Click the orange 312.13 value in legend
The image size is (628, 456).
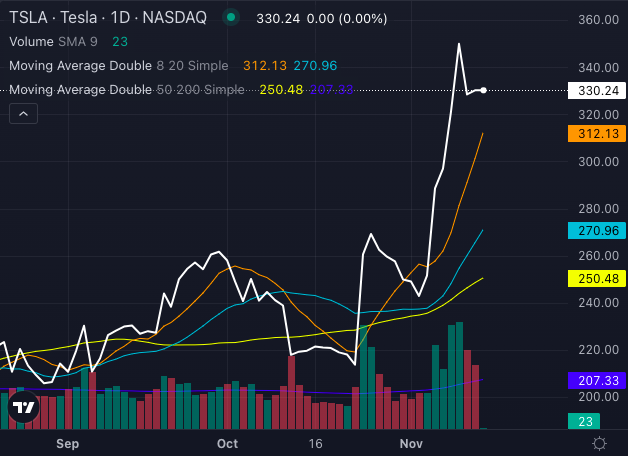[265, 65]
